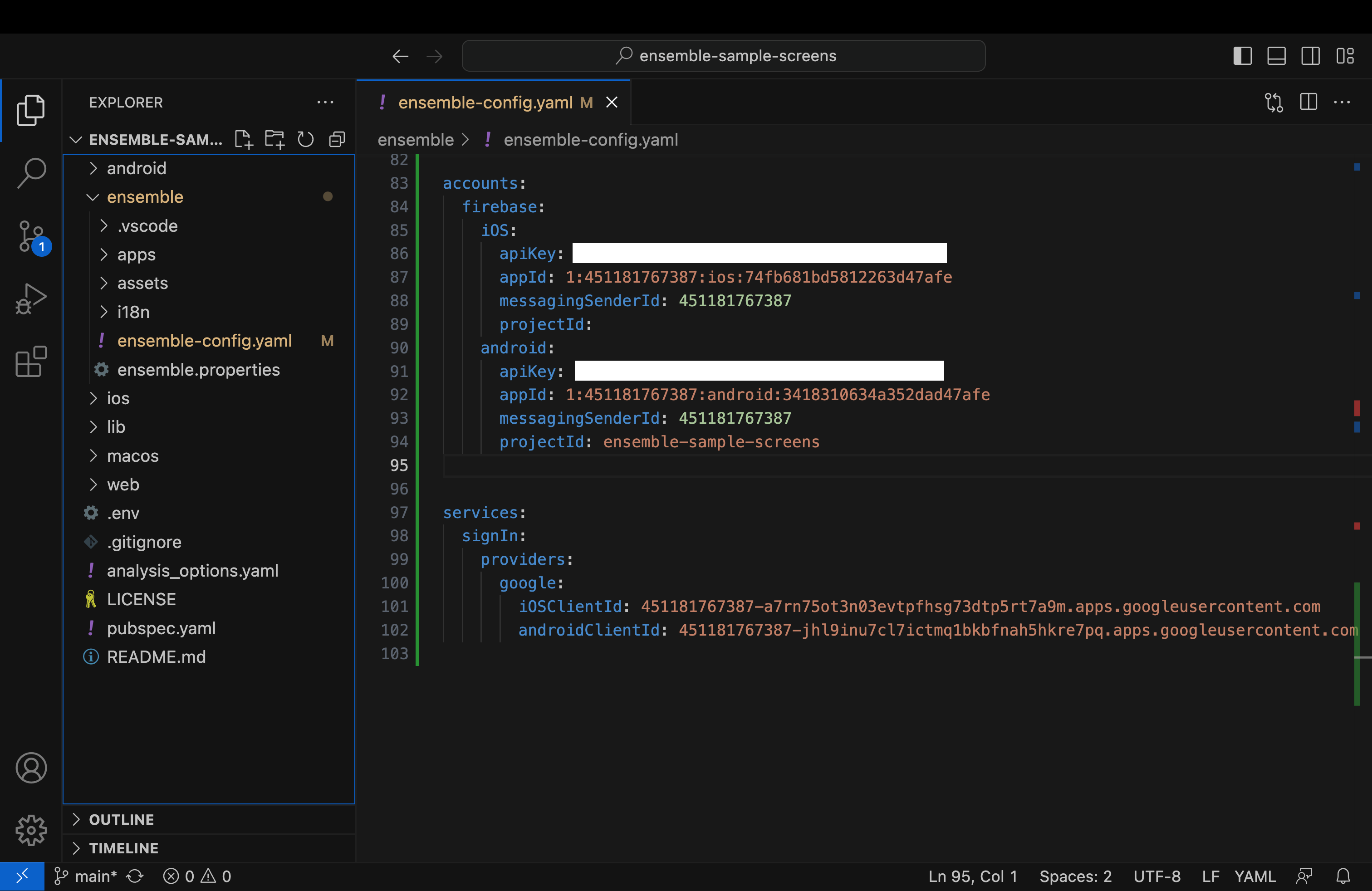Toggle the bottom panel visibility

[1277, 55]
